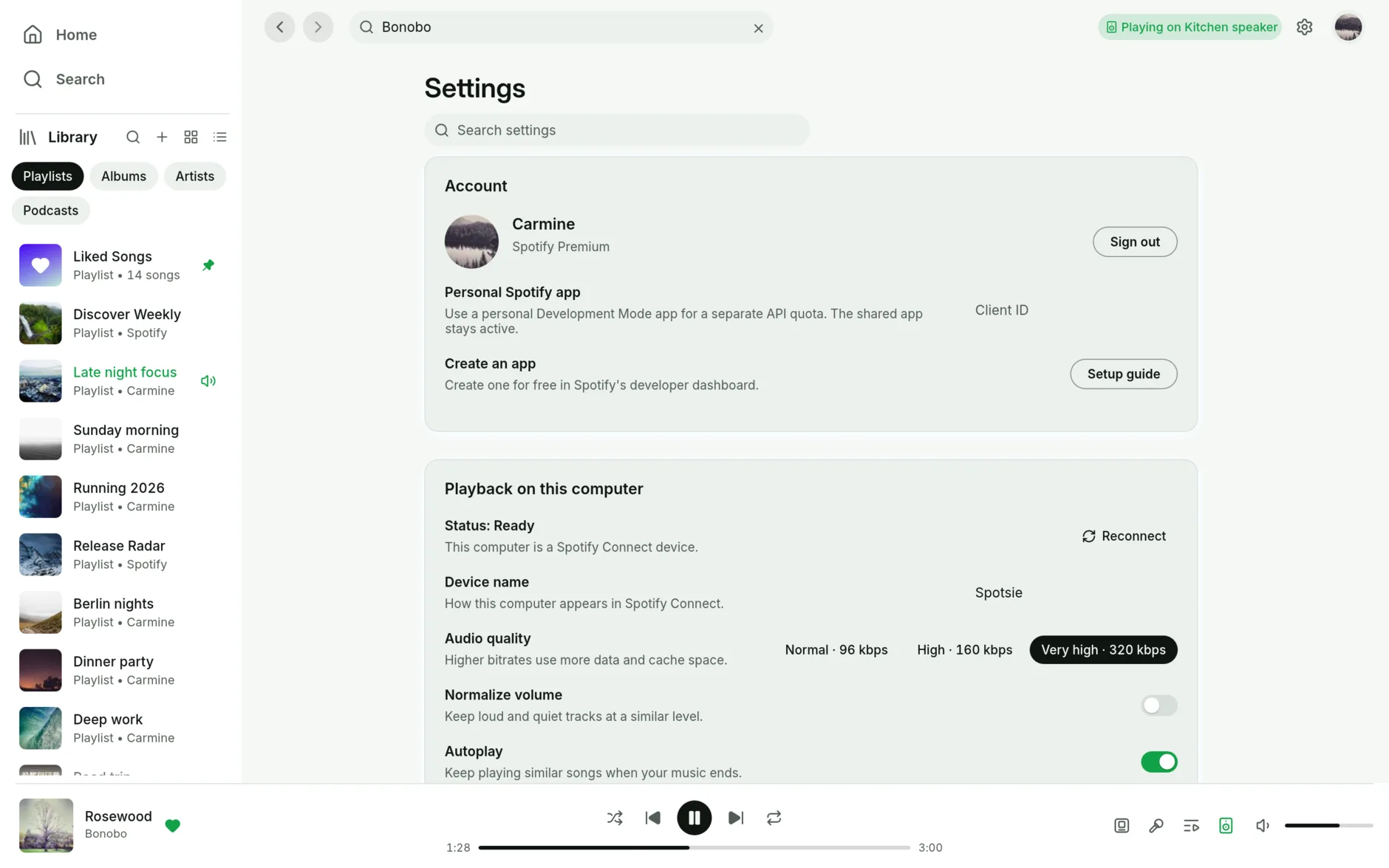Go forward with the right chevron
Screen dimensions: 1389x868
click(x=318, y=27)
